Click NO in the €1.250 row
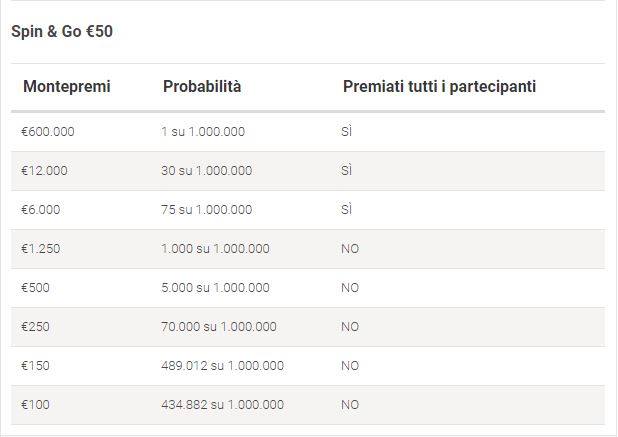The image size is (618, 437). [350, 249]
